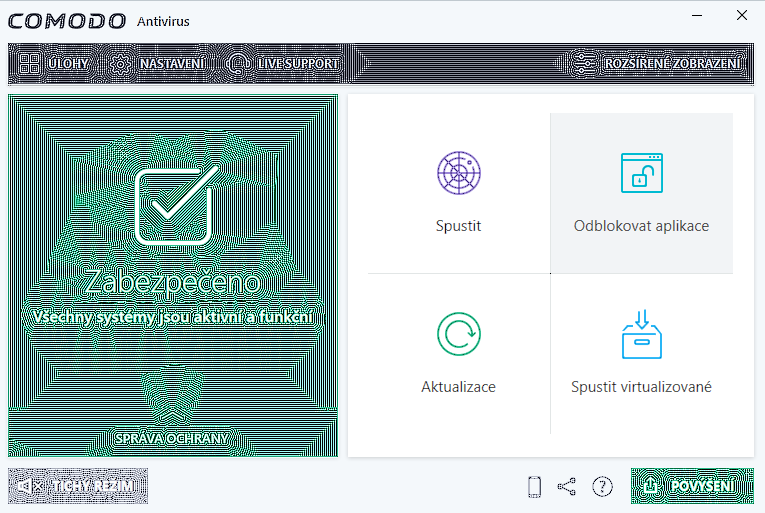Click the Aktualizace label
The width and height of the screenshot is (765, 513).
(x=459, y=387)
